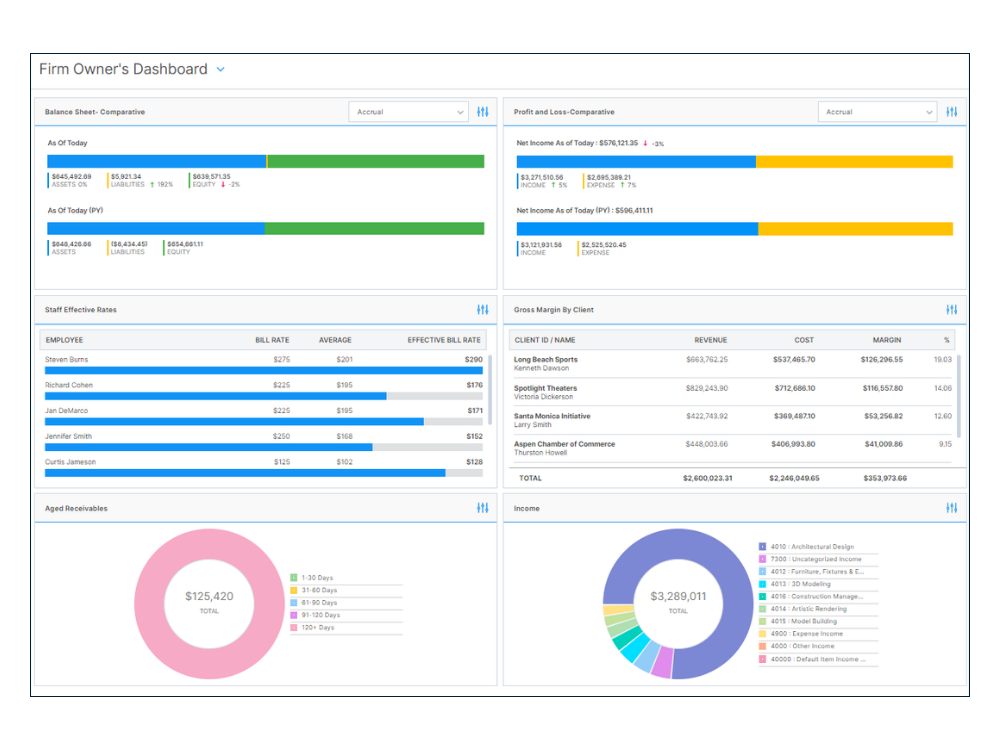Expand the Firm Owner's Dashboard chevron
The image size is (1000, 750).
221,70
